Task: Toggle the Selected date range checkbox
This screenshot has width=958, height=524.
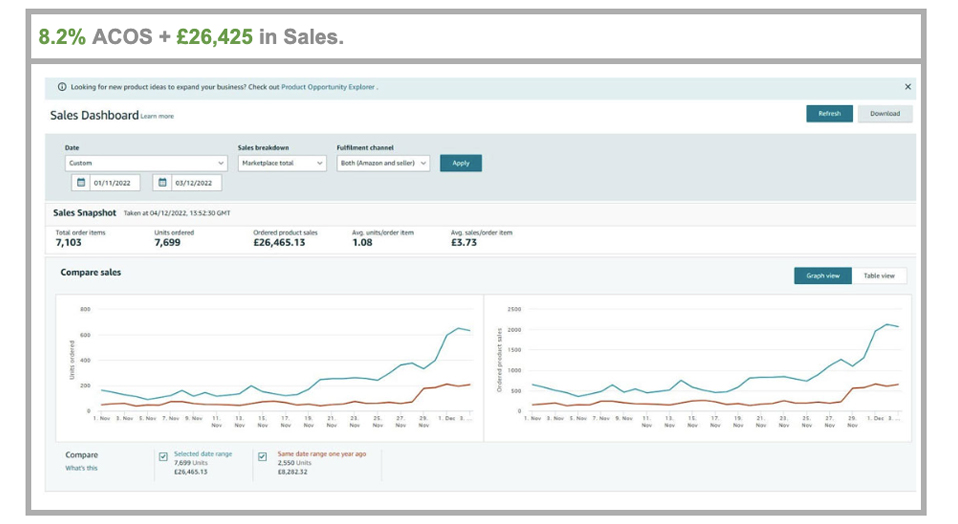Action: (163, 457)
